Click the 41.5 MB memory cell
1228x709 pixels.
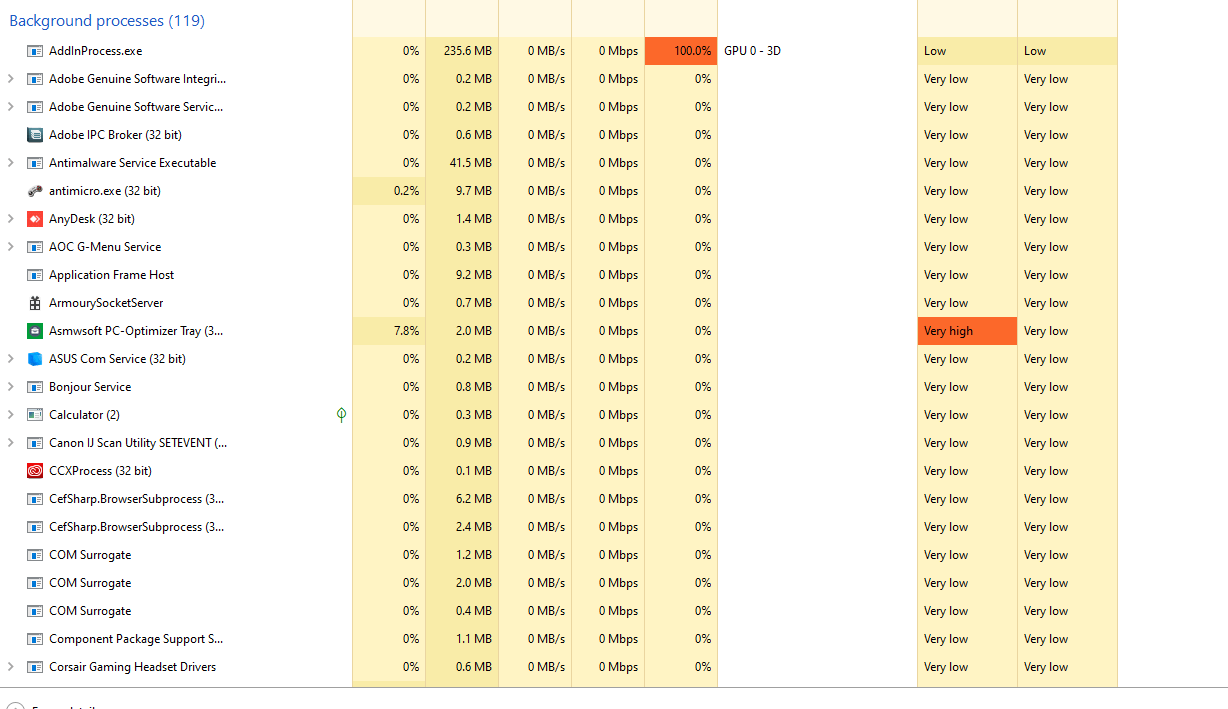pyautogui.click(x=462, y=163)
